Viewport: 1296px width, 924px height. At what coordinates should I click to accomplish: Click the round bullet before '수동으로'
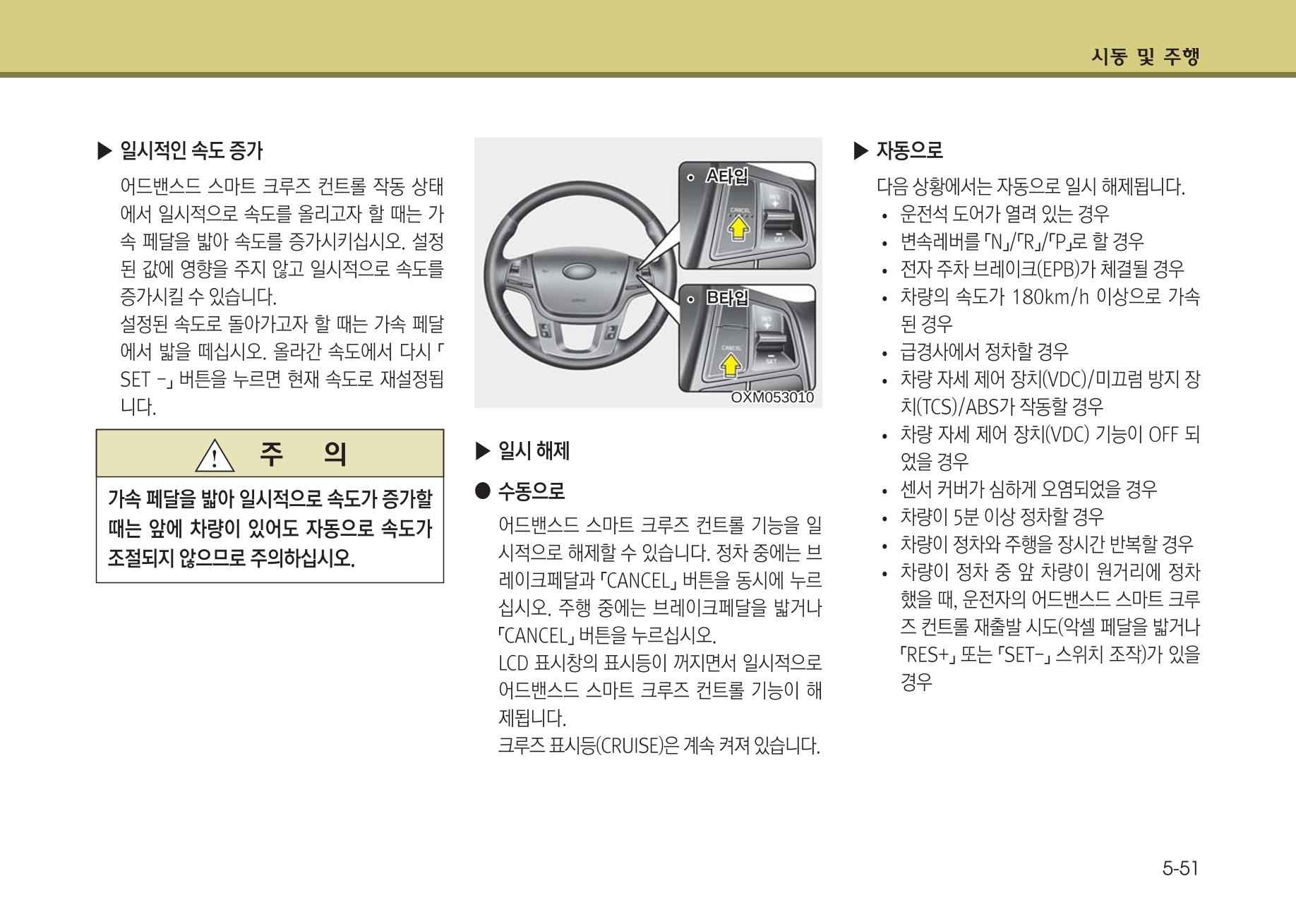pyautogui.click(x=483, y=491)
